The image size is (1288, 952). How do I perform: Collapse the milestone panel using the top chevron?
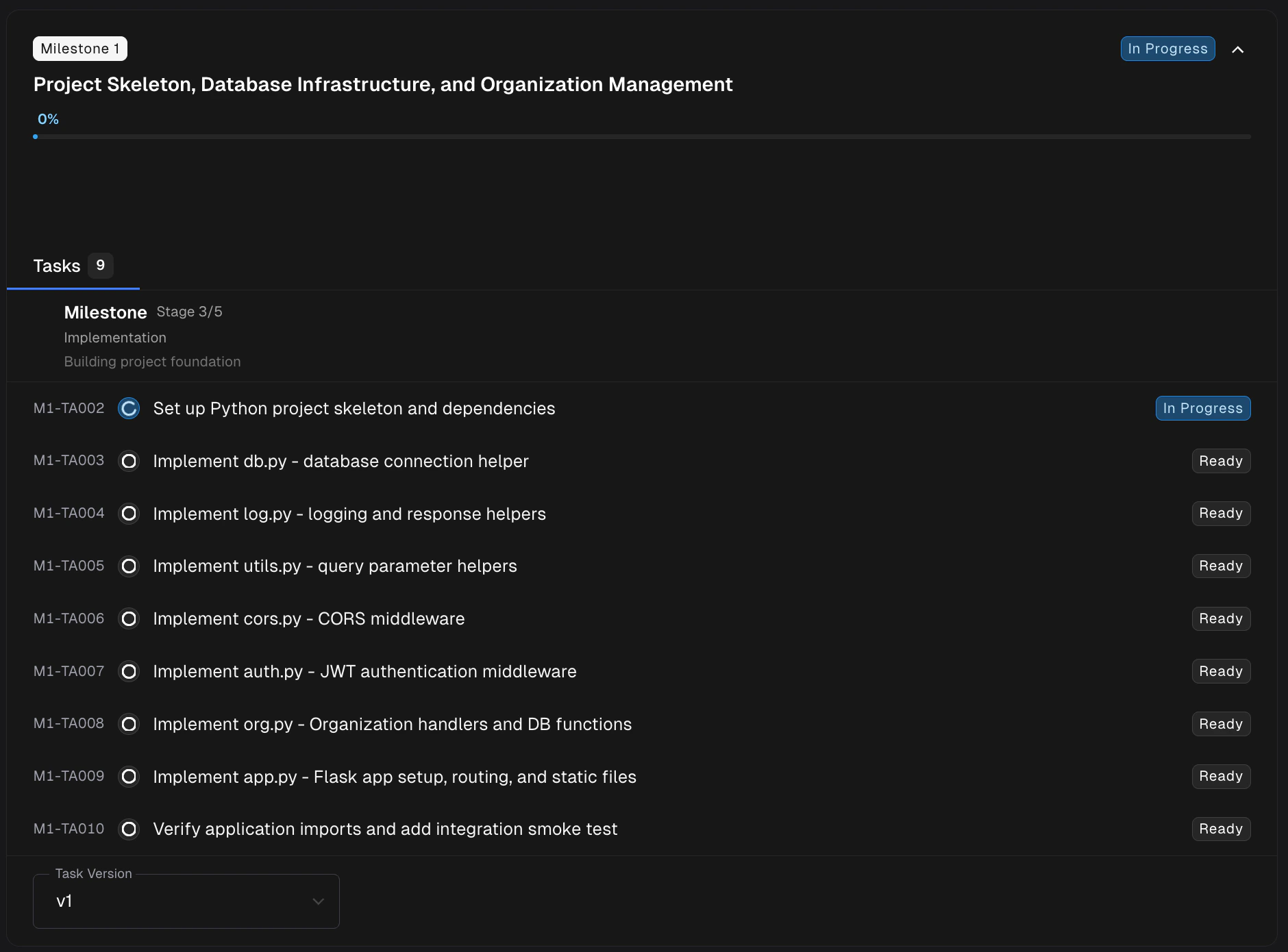(1239, 49)
